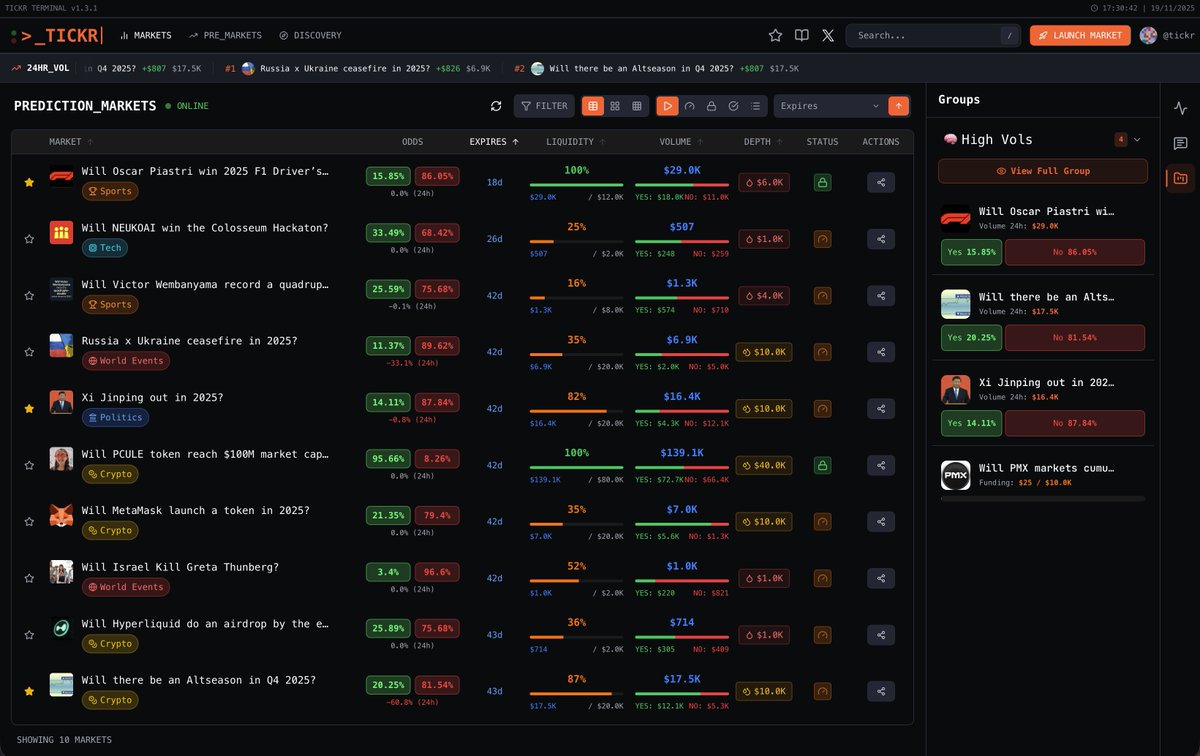The image size is (1200, 756).
Task: Switch to the card grid view
Action: (x=615, y=106)
